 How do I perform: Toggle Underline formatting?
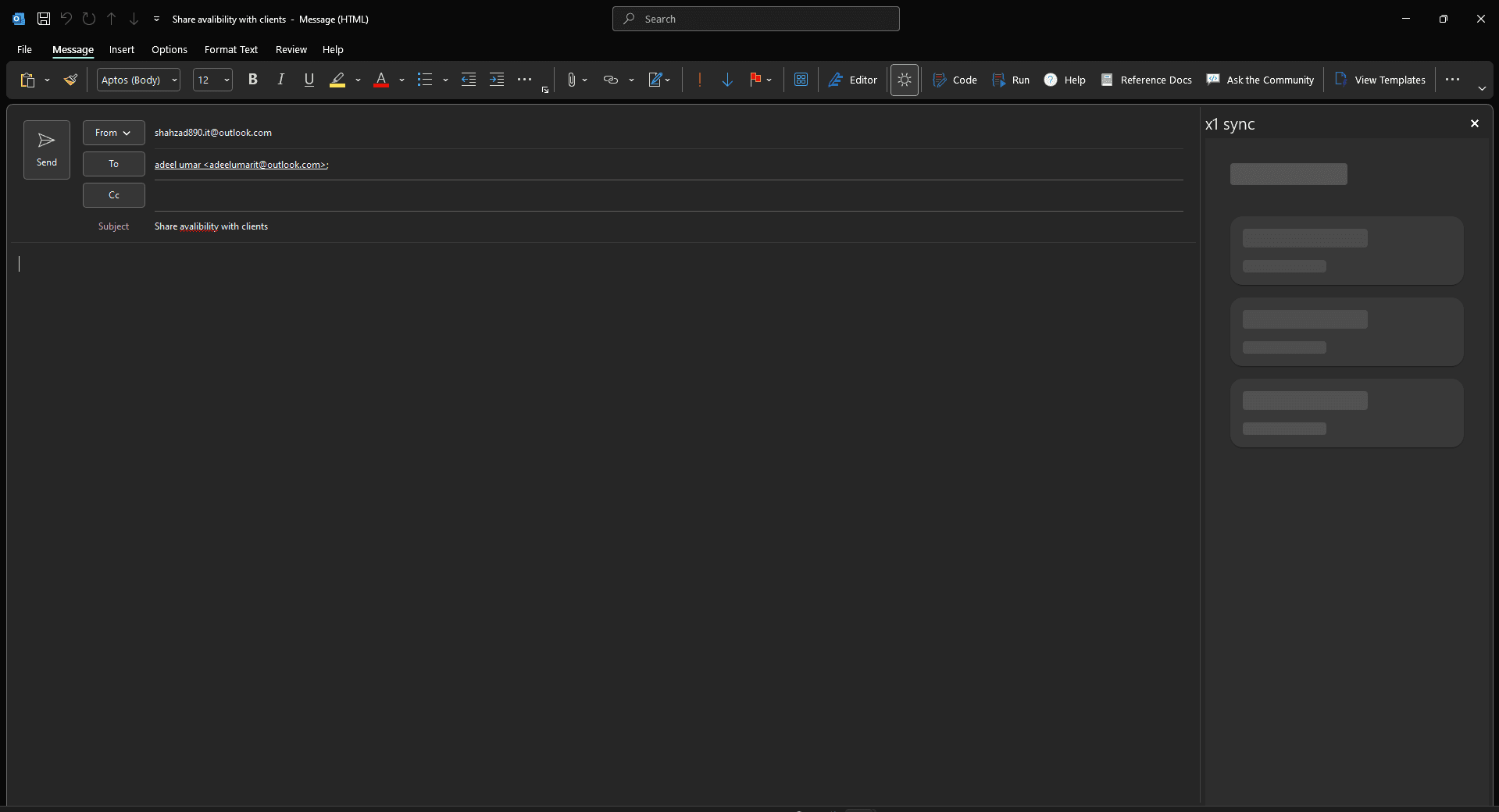[309, 80]
